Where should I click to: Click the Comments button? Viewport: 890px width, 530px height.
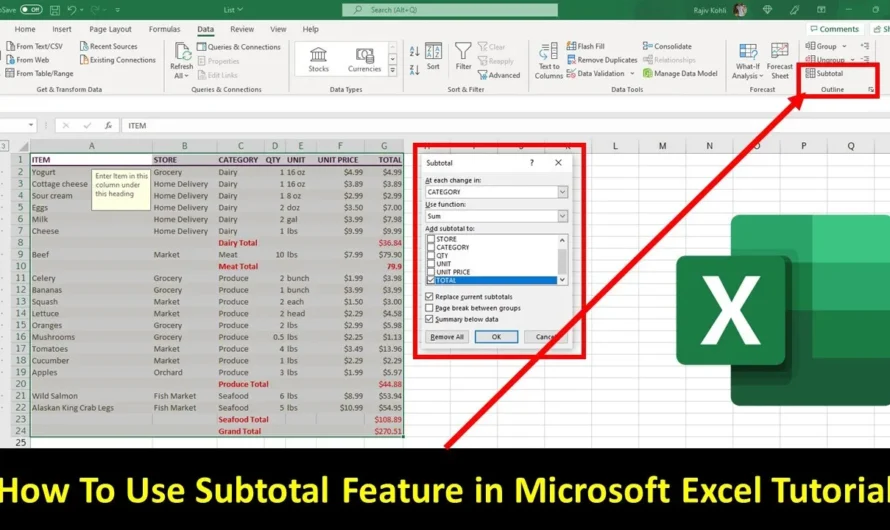coord(834,29)
